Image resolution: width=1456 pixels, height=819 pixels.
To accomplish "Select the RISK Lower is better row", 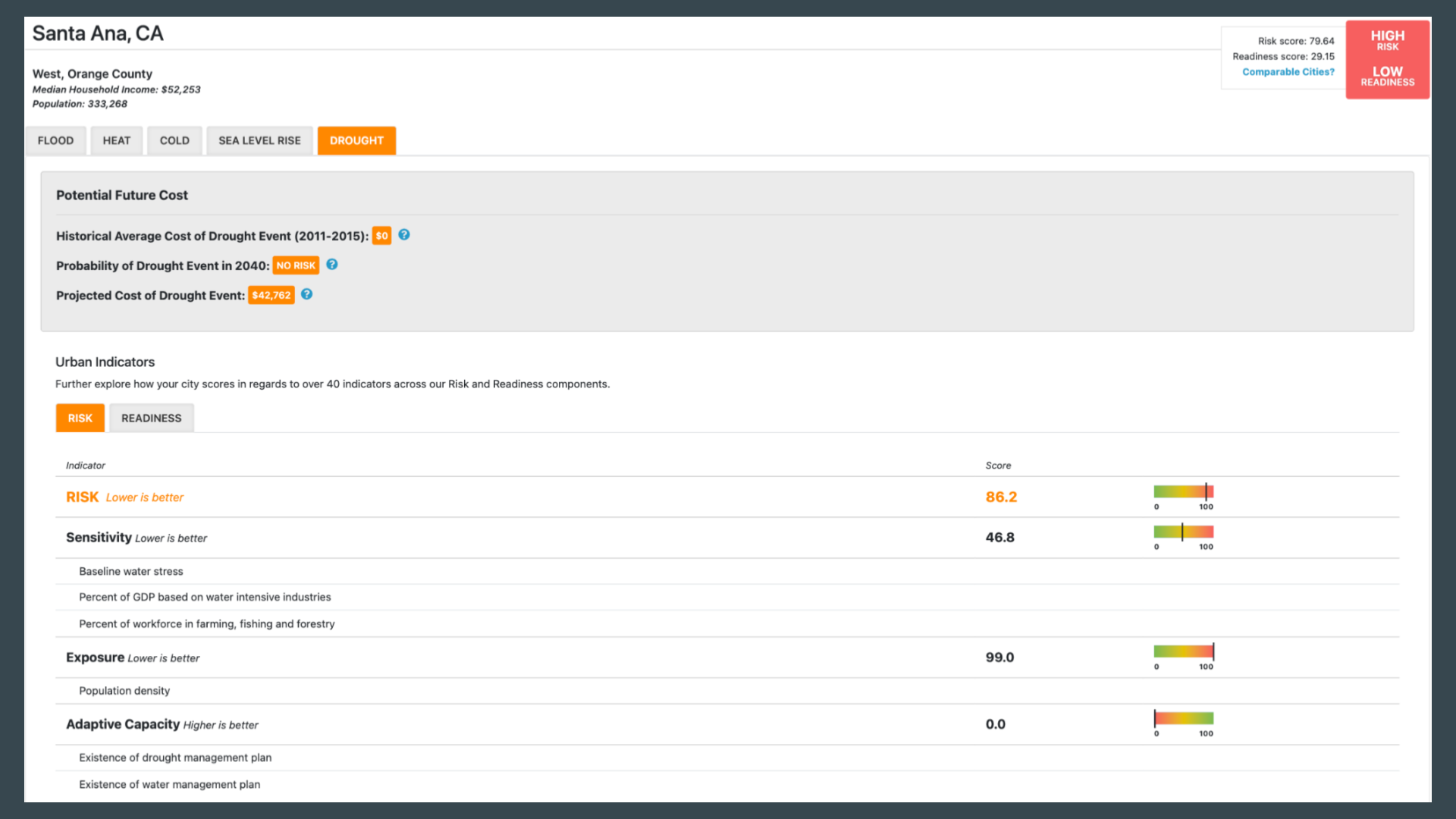I will 727,497.
